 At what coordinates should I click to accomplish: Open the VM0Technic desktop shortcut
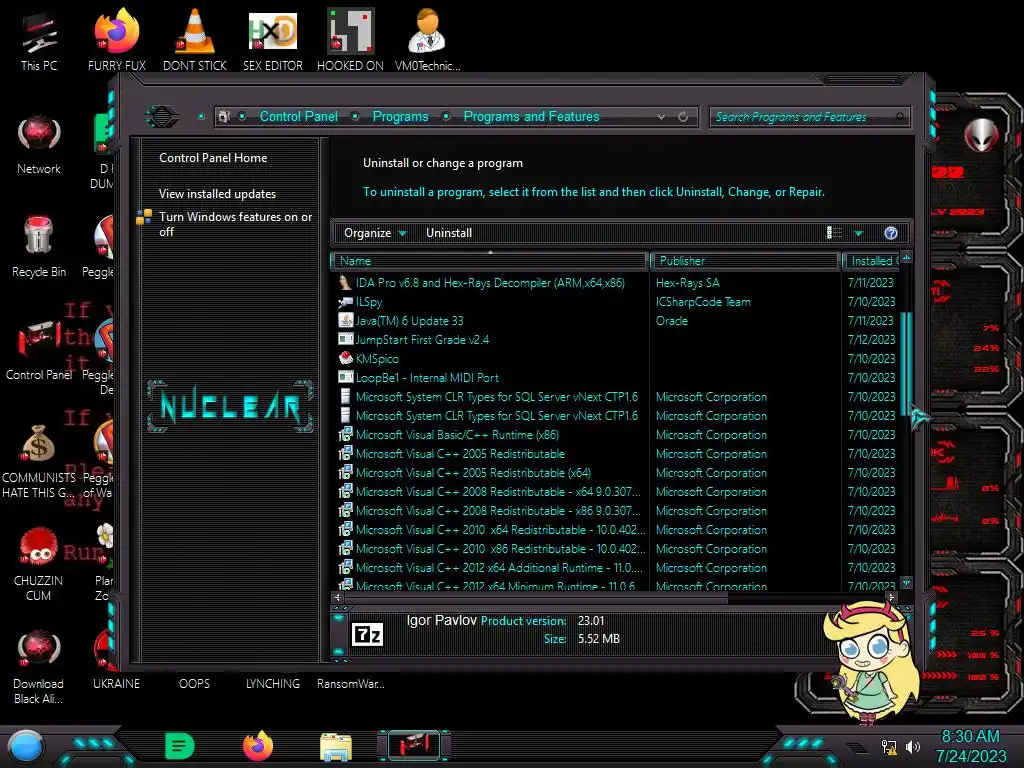point(427,40)
